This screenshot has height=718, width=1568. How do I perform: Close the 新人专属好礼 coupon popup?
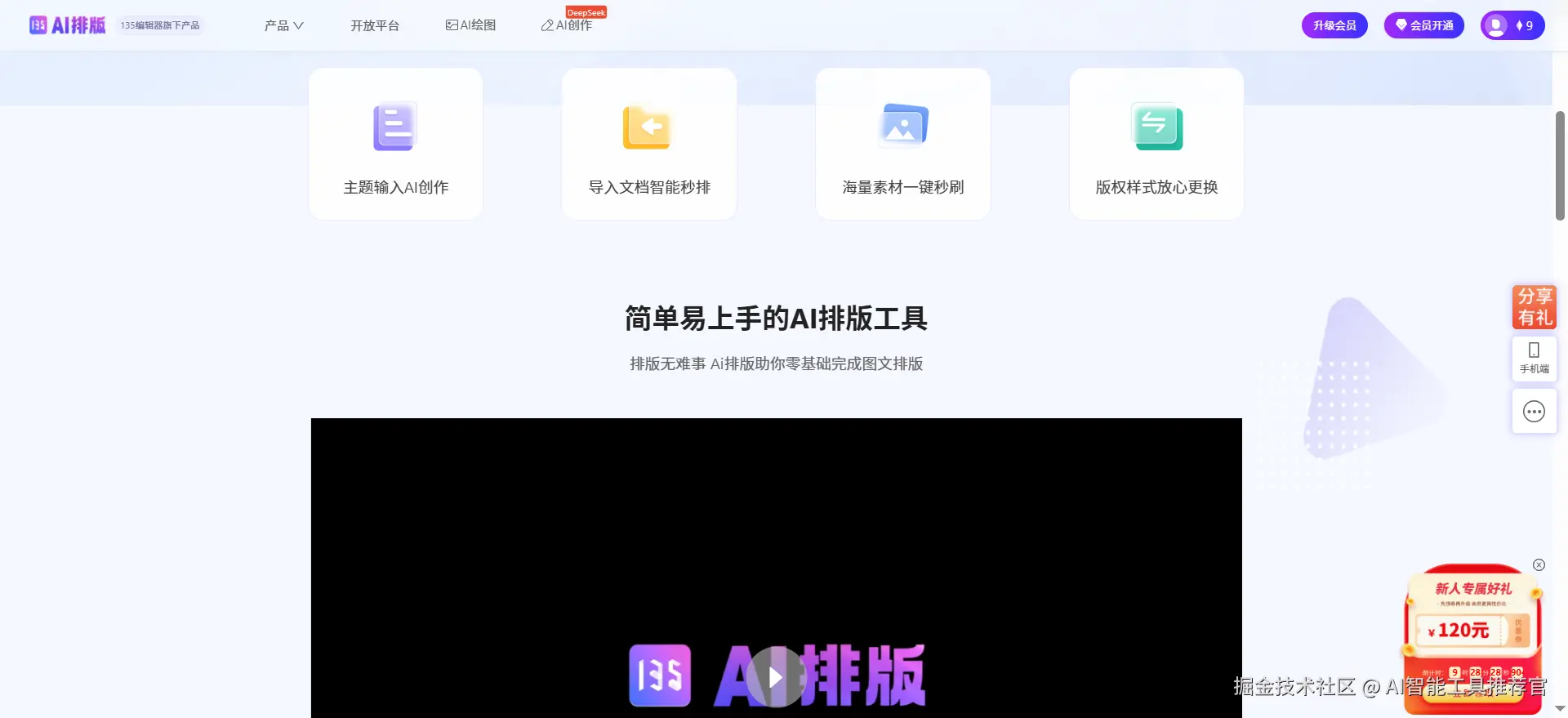click(x=1539, y=565)
